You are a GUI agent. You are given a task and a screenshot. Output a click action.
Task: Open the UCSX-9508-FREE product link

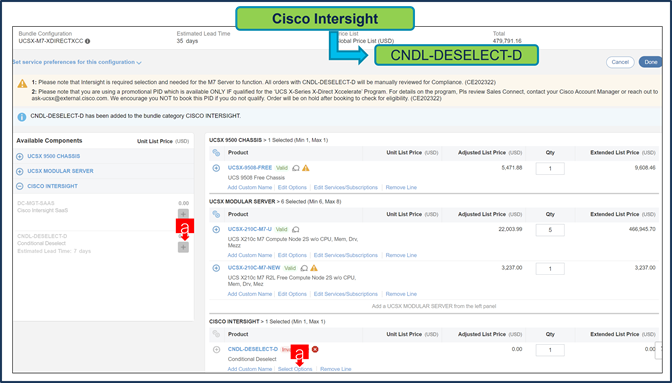(x=250, y=168)
